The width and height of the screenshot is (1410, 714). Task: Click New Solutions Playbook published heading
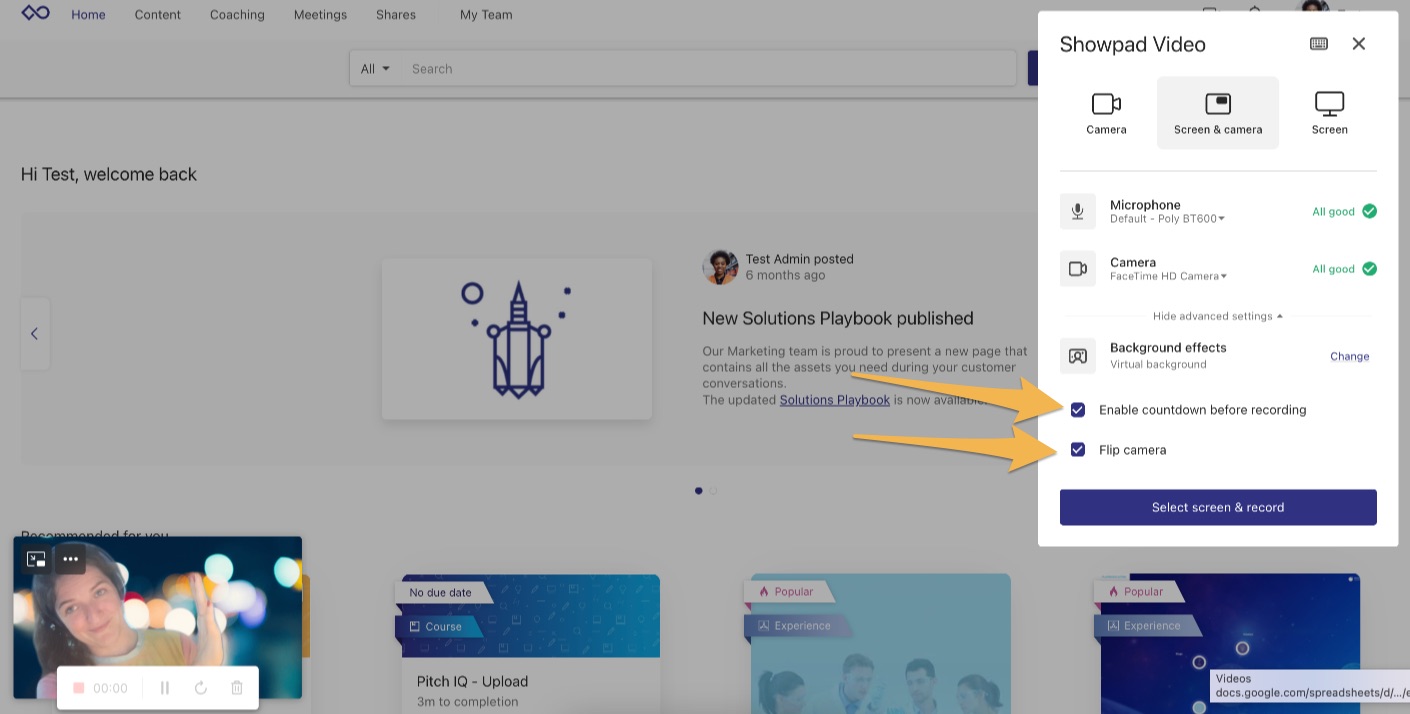coord(838,318)
